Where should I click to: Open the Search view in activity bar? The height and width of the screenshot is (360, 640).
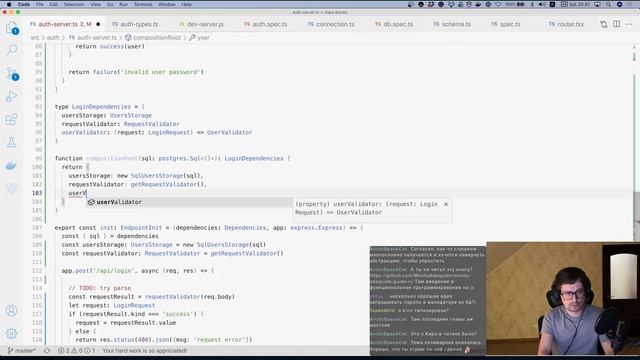pos(11,50)
